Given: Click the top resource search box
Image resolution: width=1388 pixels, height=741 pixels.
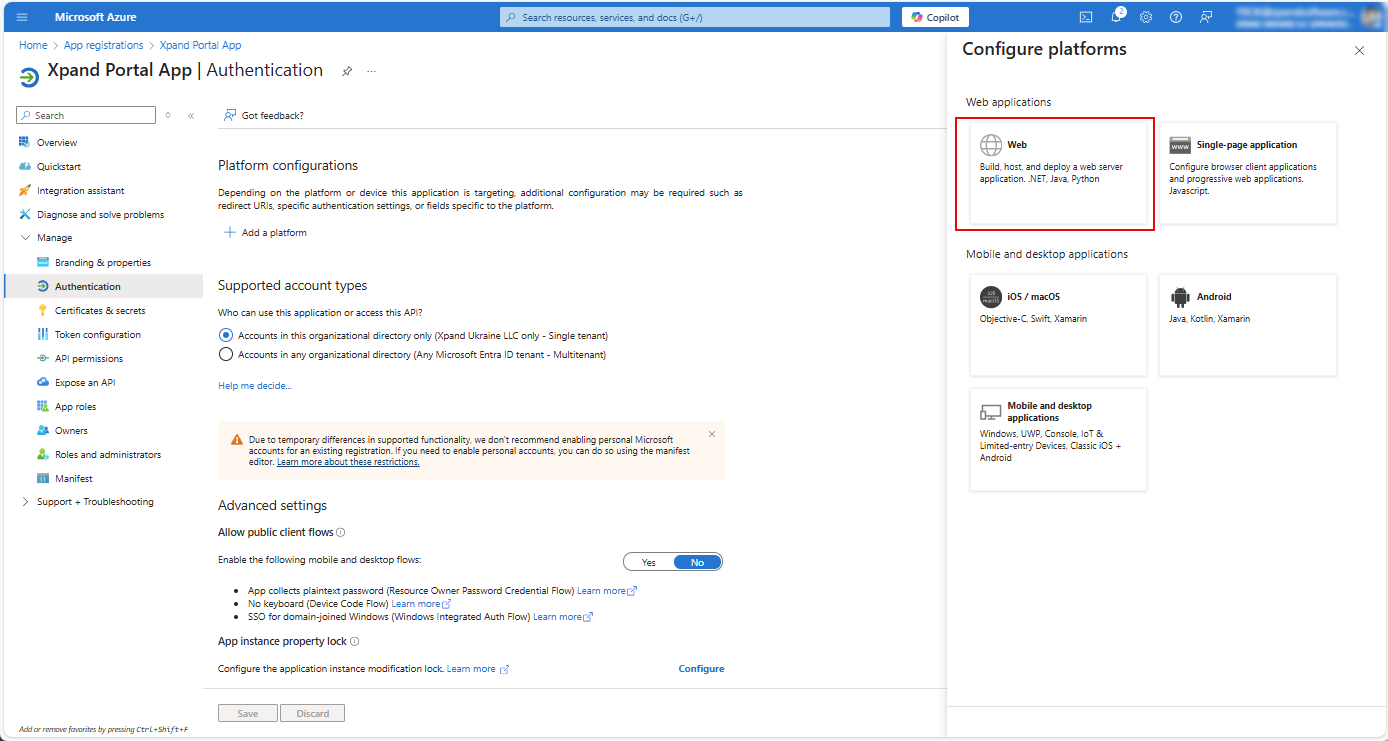Looking at the screenshot, I should 695,17.
